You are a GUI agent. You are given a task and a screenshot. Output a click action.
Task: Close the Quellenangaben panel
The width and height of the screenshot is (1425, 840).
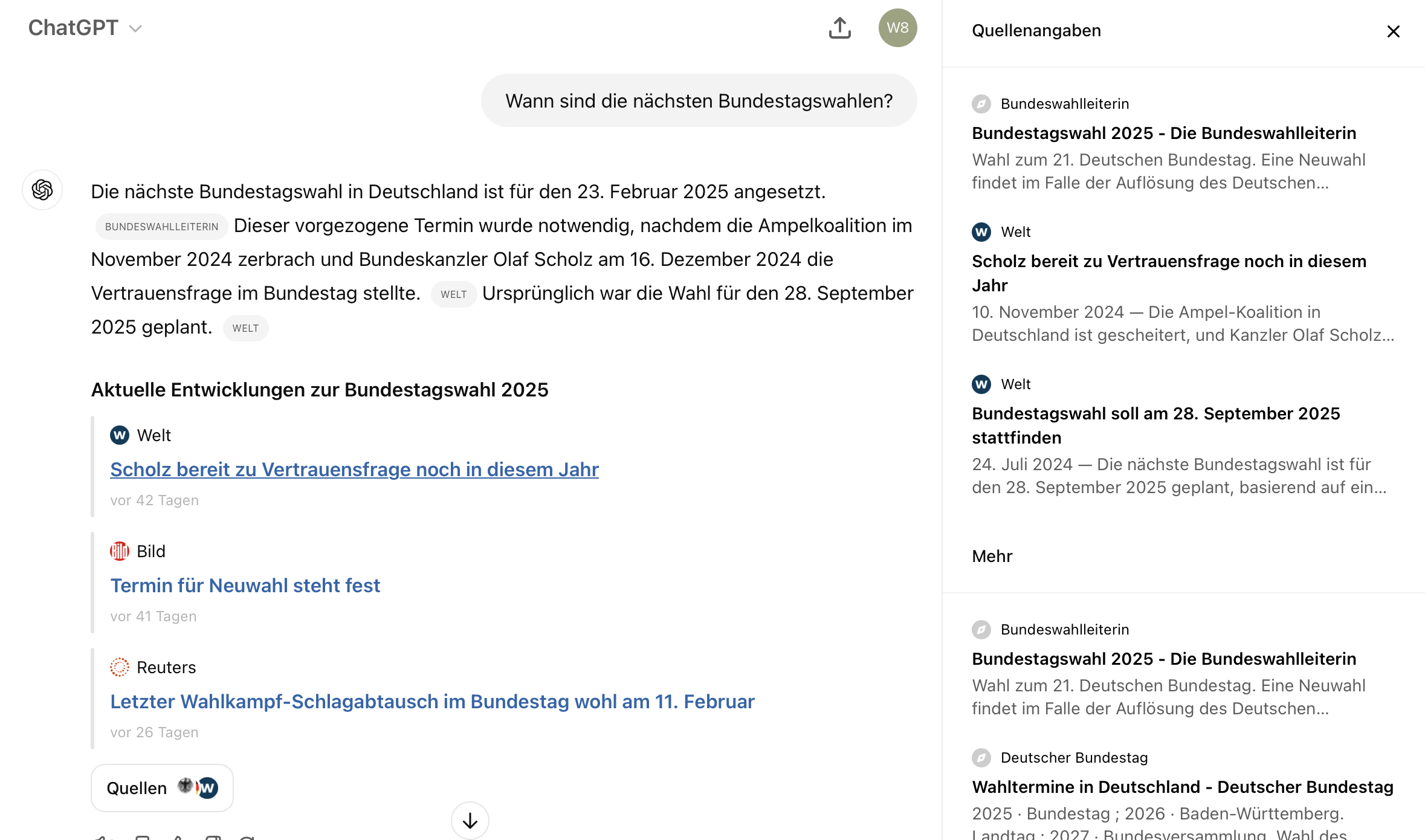pyautogui.click(x=1393, y=31)
